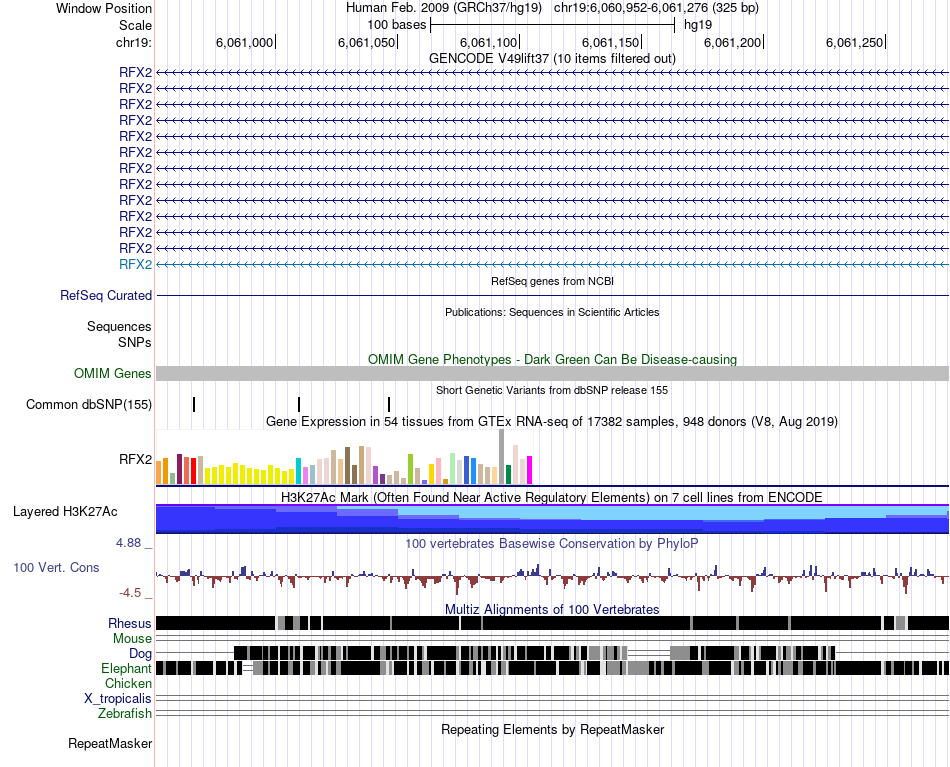The height and width of the screenshot is (767, 950).
Task: Click the gray OMIM Genes bar
Action: coord(552,373)
